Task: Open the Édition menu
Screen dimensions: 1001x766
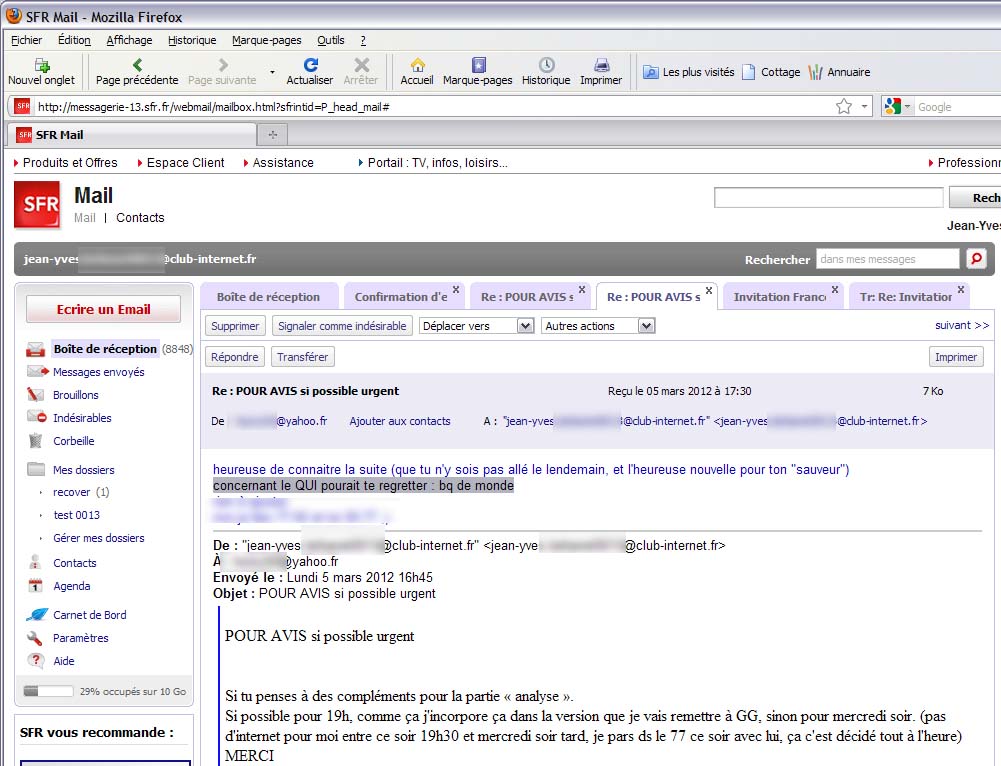Action: click(74, 40)
